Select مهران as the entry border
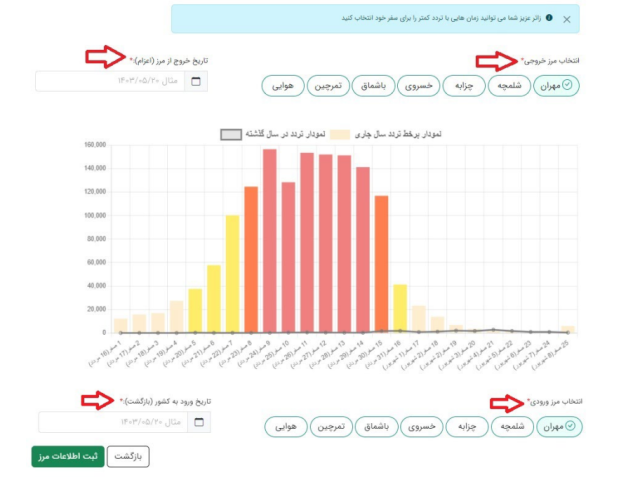640x480 pixels. point(558,427)
